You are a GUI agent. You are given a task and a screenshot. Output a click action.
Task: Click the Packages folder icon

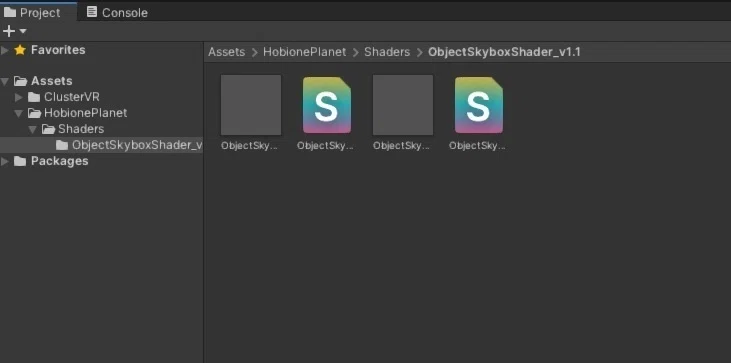click(x=20, y=161)
